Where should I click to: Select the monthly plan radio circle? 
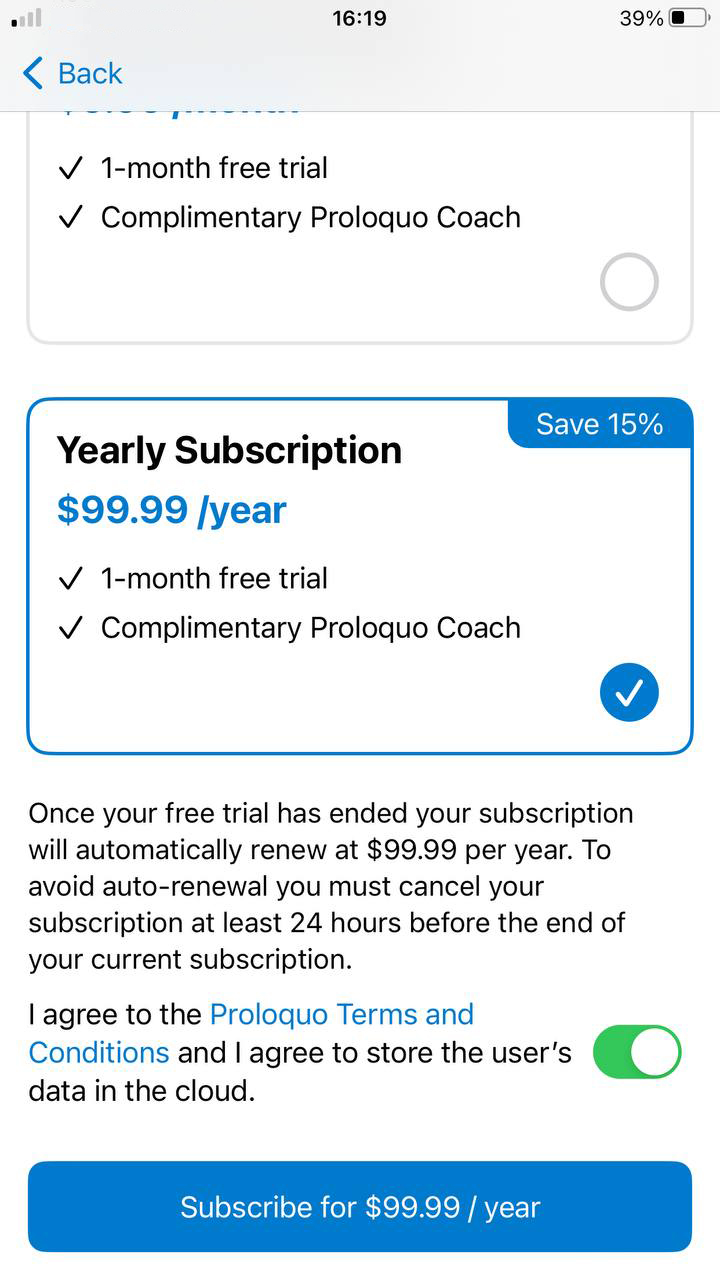629,282
